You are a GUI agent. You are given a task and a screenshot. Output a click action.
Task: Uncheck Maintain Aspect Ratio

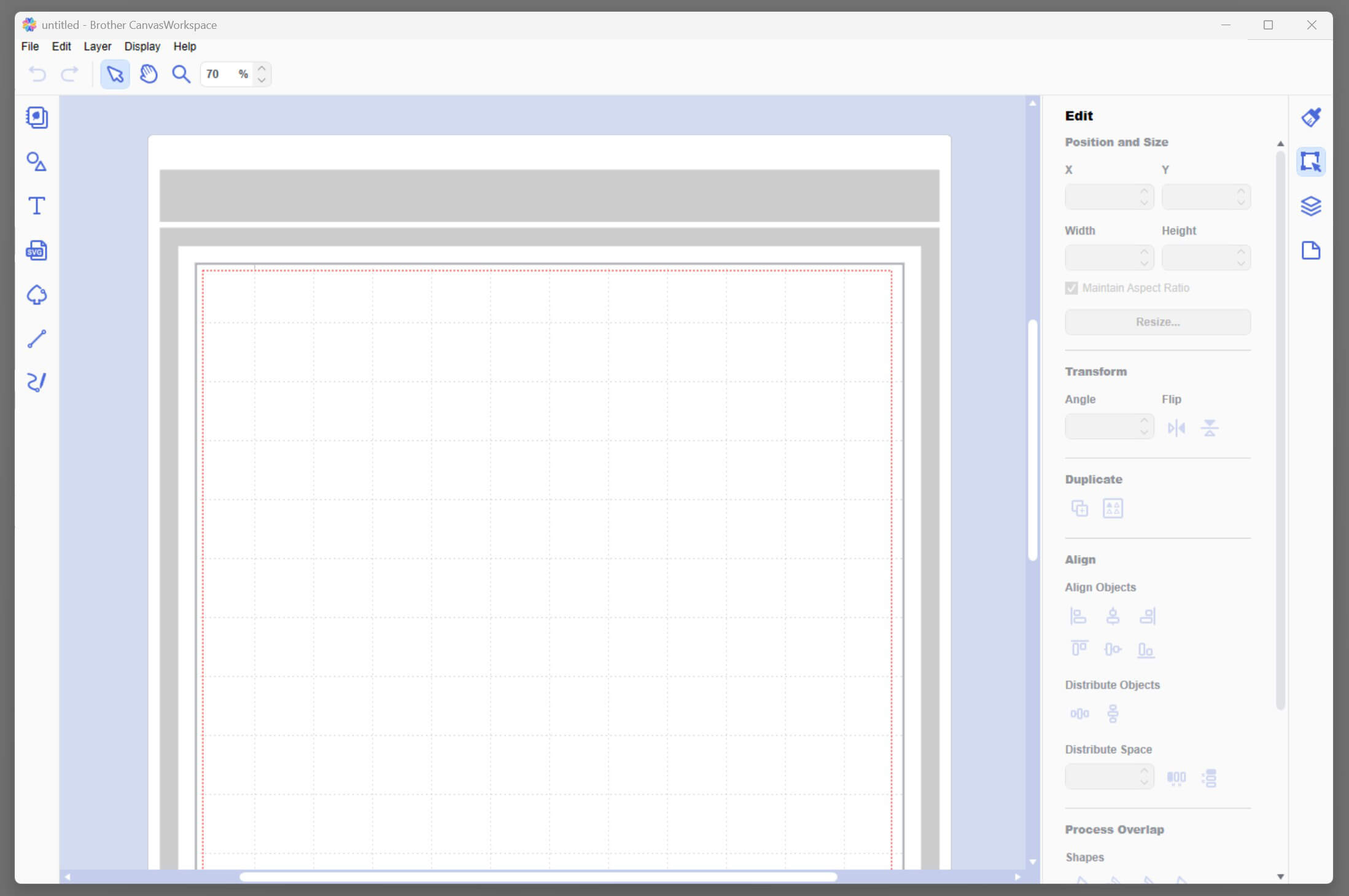[1071, 287]
